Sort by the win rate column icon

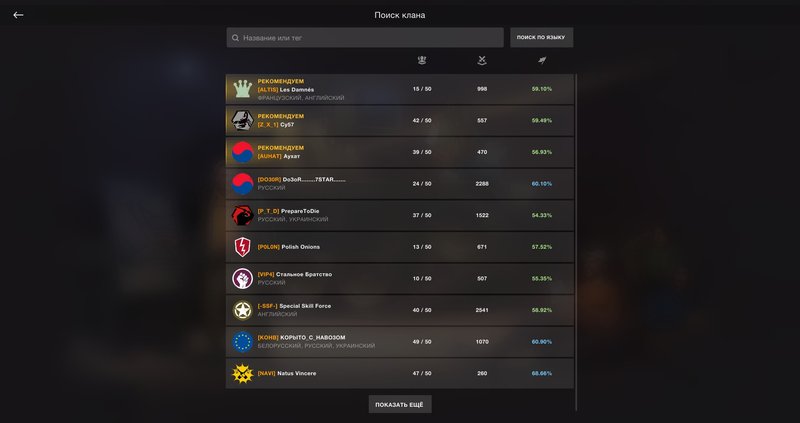[x=542, y=60]
